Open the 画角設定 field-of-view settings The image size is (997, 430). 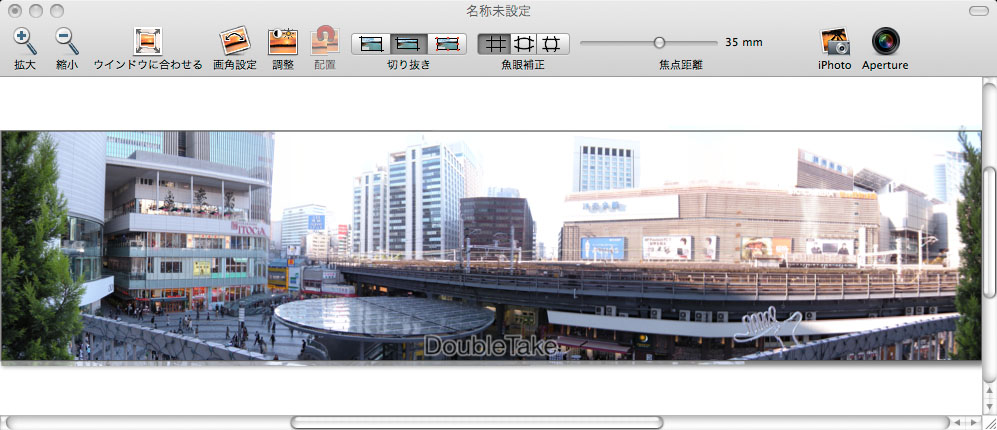(235, 42)
